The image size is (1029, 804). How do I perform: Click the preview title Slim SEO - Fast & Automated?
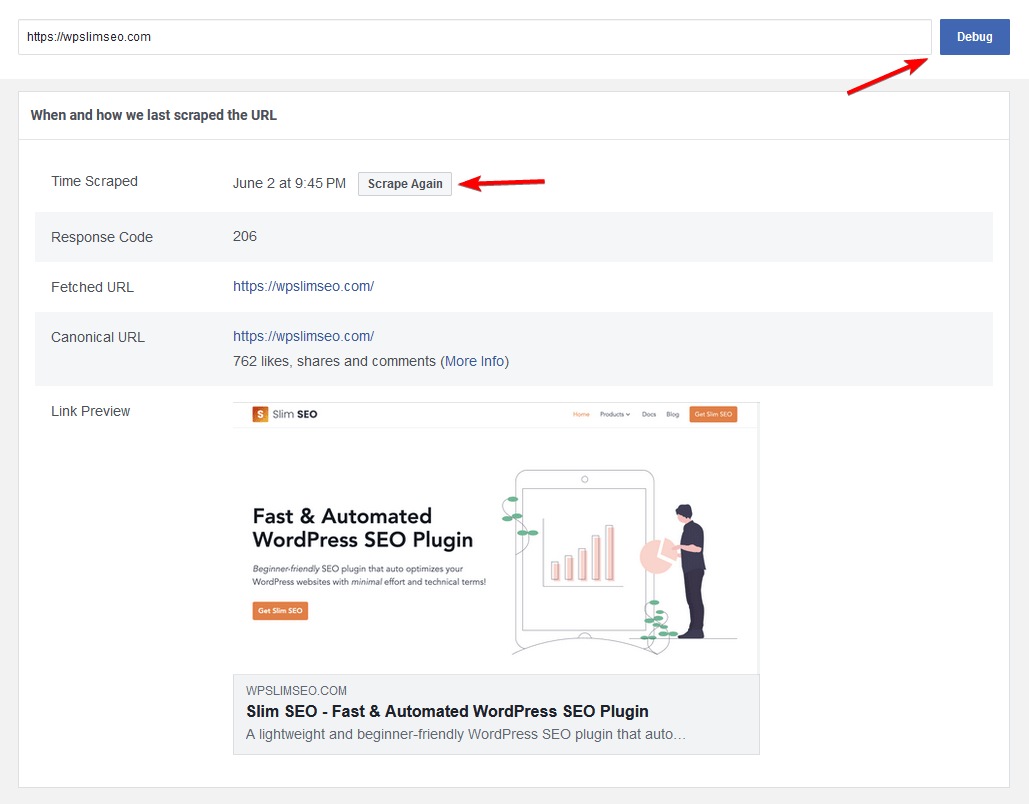[x=447, y=711]
